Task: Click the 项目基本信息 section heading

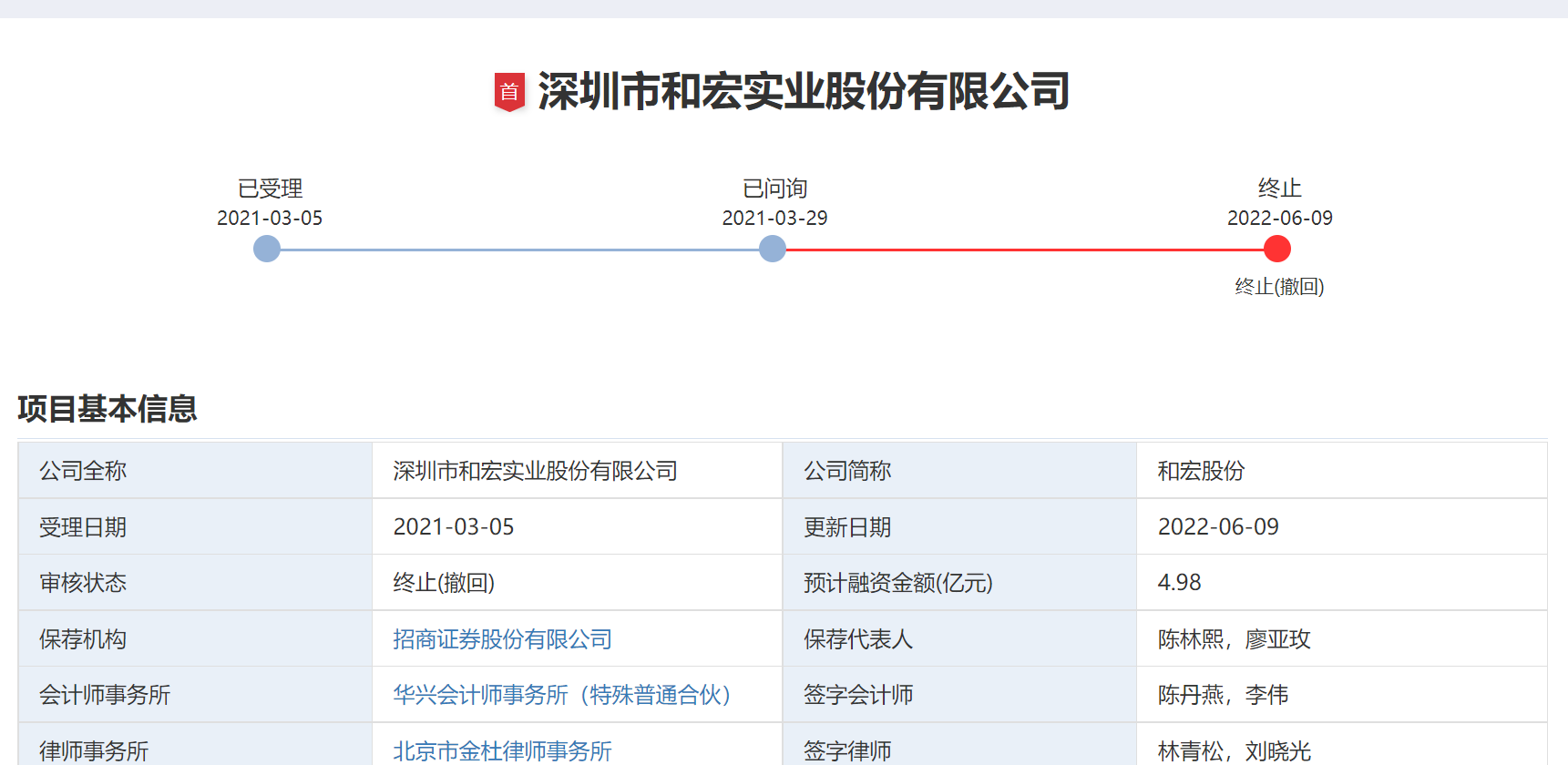Action: click(108, 409)
